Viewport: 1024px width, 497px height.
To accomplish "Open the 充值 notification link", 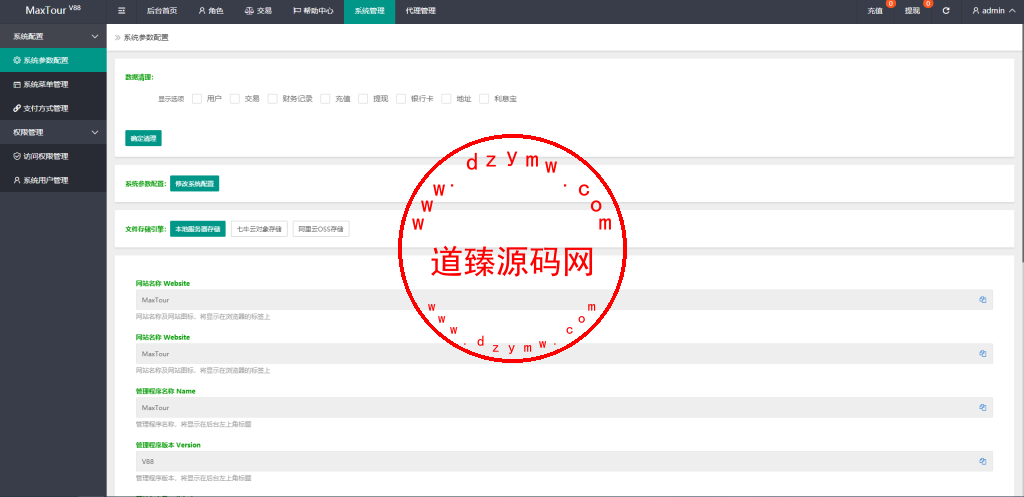I will tap(875, 11).
